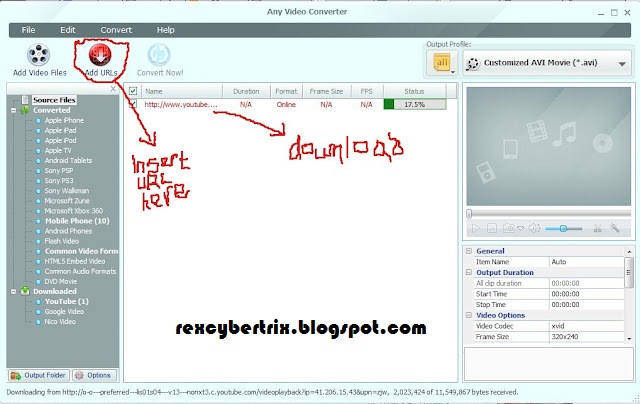Open the snapshot dropdown arrow in player

click(x=520, y=229)
